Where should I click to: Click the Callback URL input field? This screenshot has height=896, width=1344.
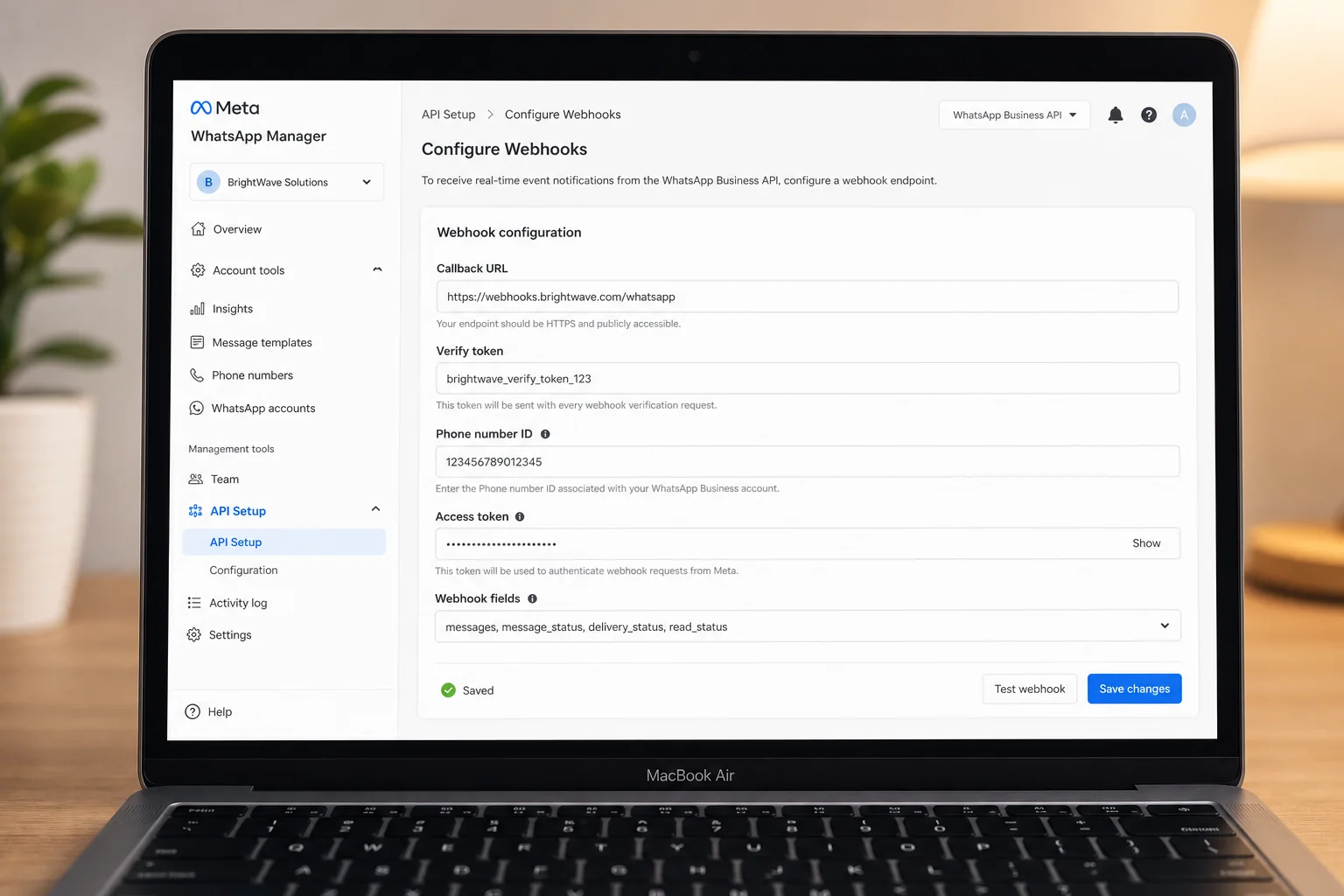808,297
